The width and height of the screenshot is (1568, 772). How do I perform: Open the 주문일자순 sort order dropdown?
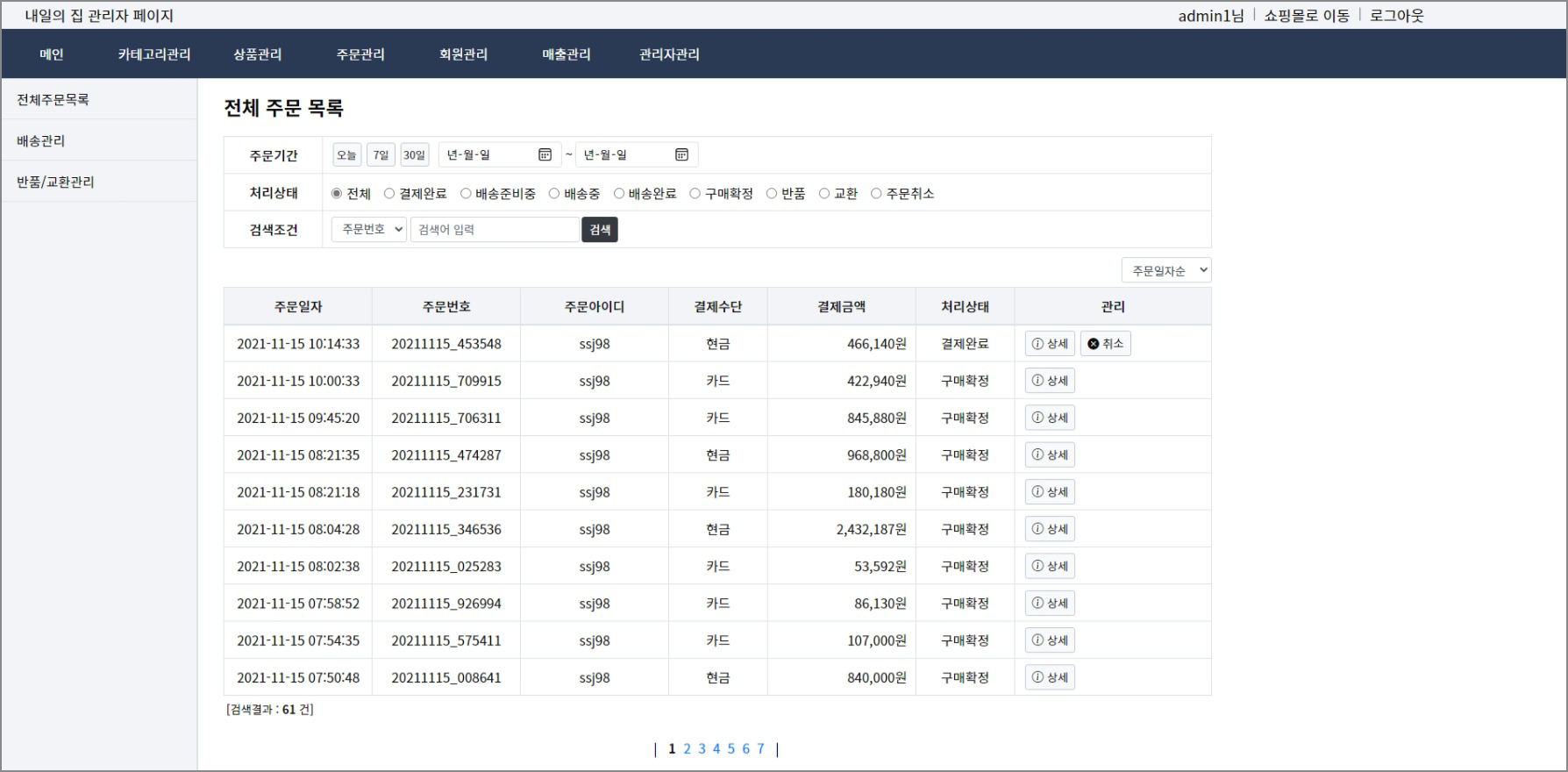click(1166, 270)
